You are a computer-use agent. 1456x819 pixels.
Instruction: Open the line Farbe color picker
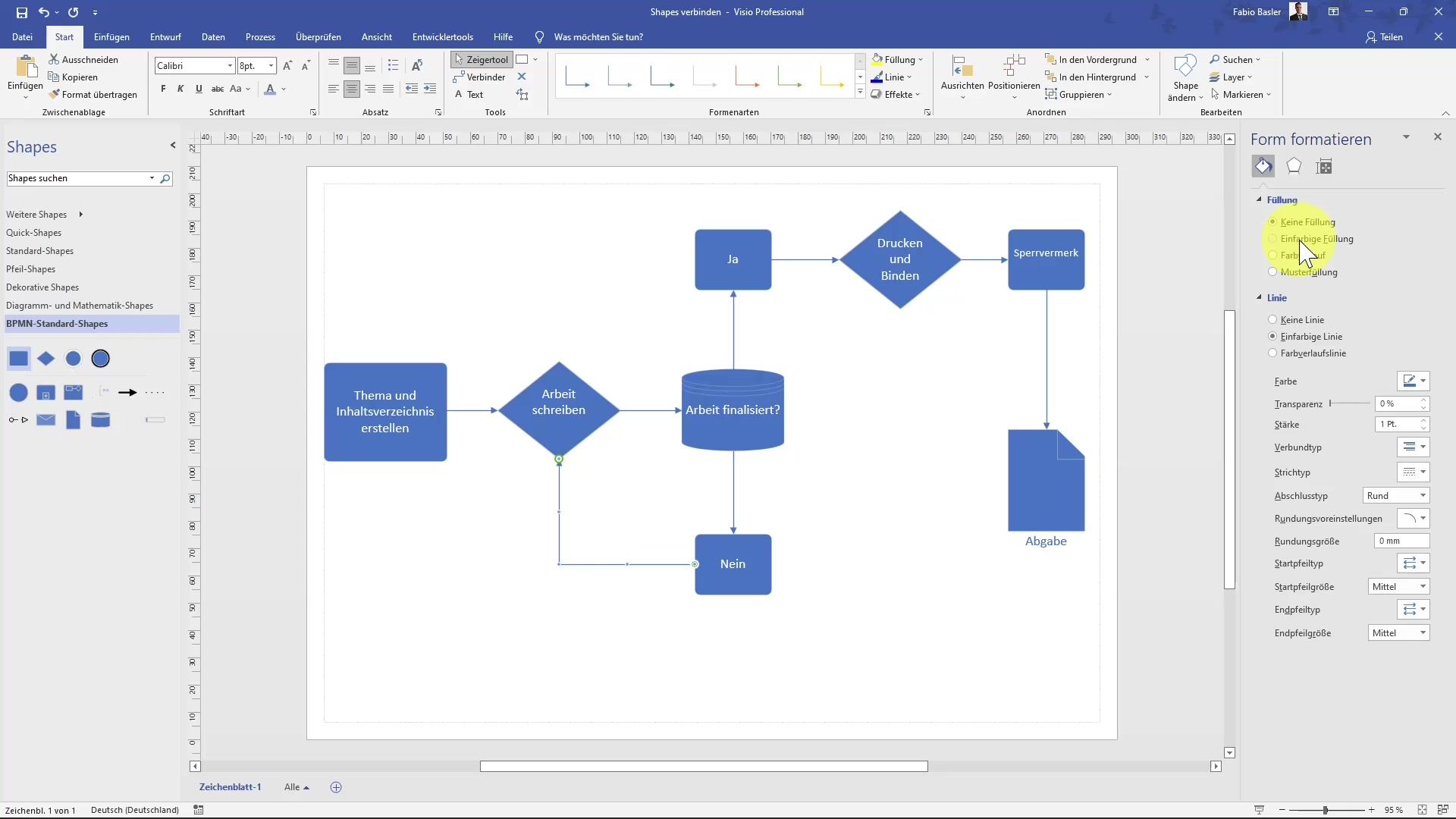pos(1414,381)
